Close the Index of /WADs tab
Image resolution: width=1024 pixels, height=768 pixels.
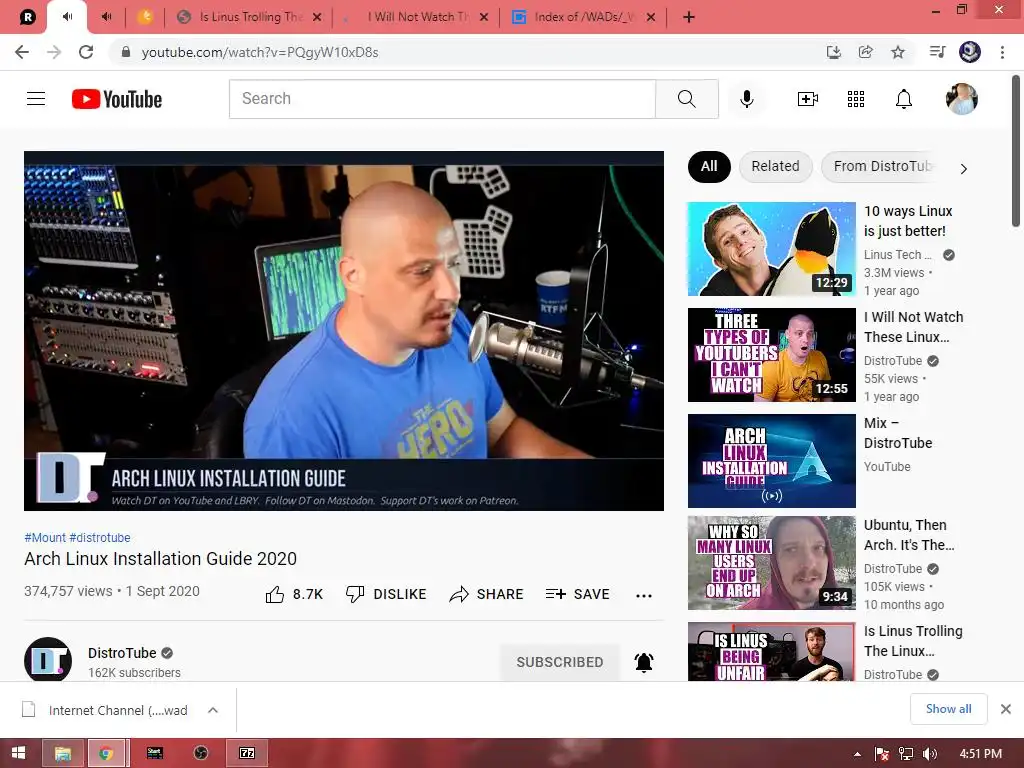coord(650,18)
